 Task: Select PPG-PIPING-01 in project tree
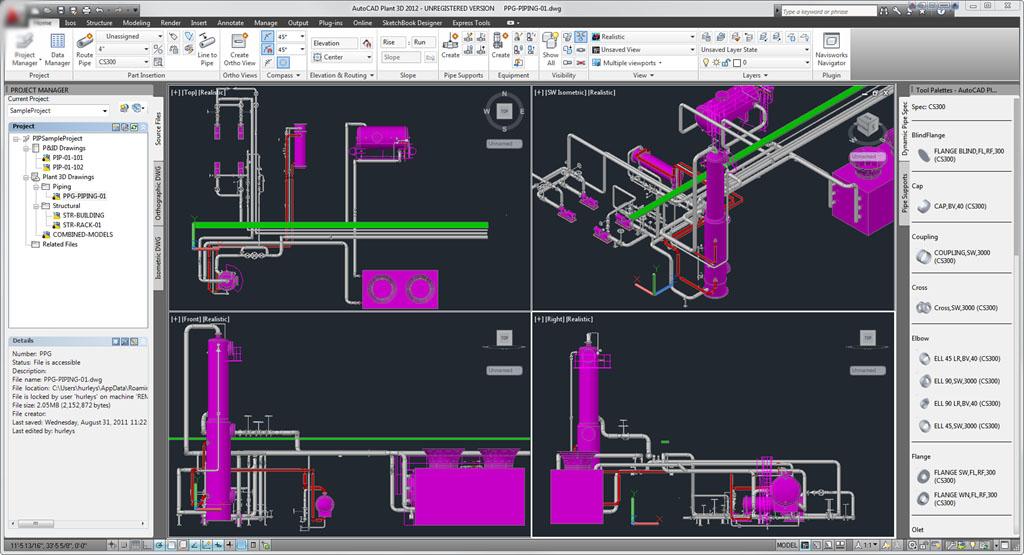click(x=84, y=196)
